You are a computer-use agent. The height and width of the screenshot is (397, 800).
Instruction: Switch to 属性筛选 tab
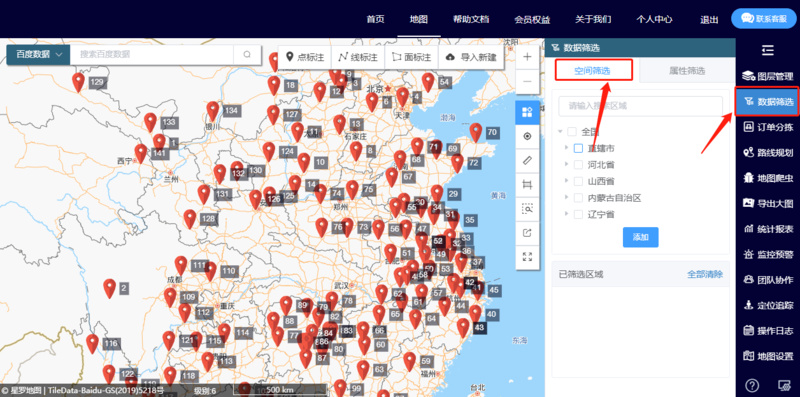click(x=687, y=71)
